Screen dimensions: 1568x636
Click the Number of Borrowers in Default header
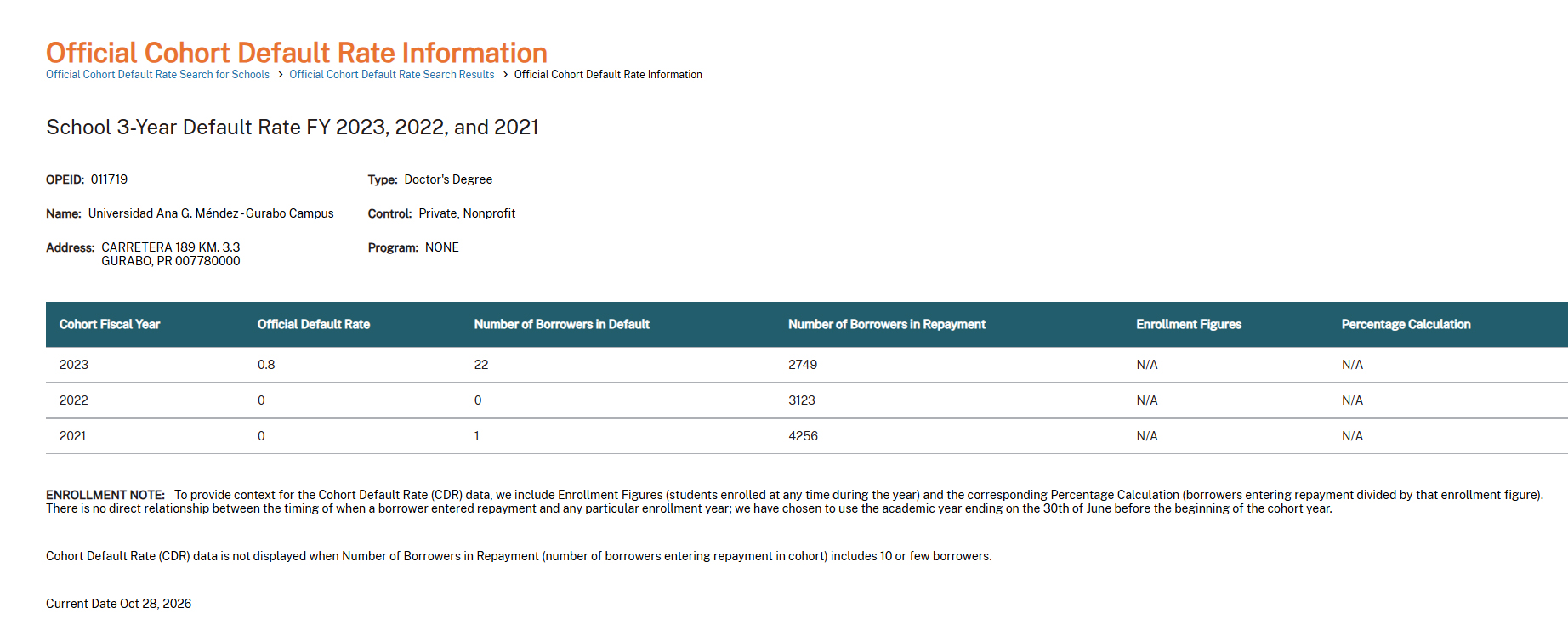[x=561, y=324]
